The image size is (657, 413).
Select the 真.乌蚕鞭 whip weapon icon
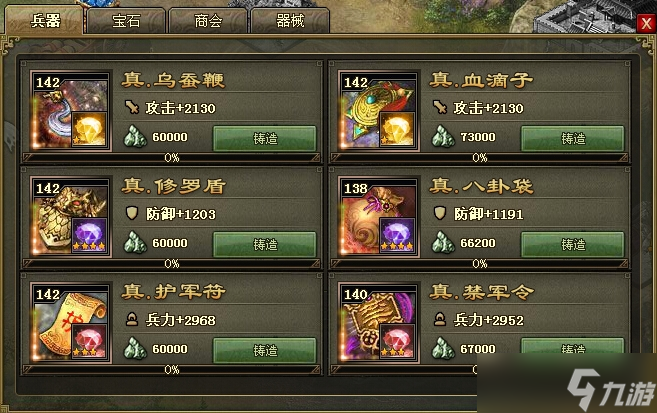[70, 111]
